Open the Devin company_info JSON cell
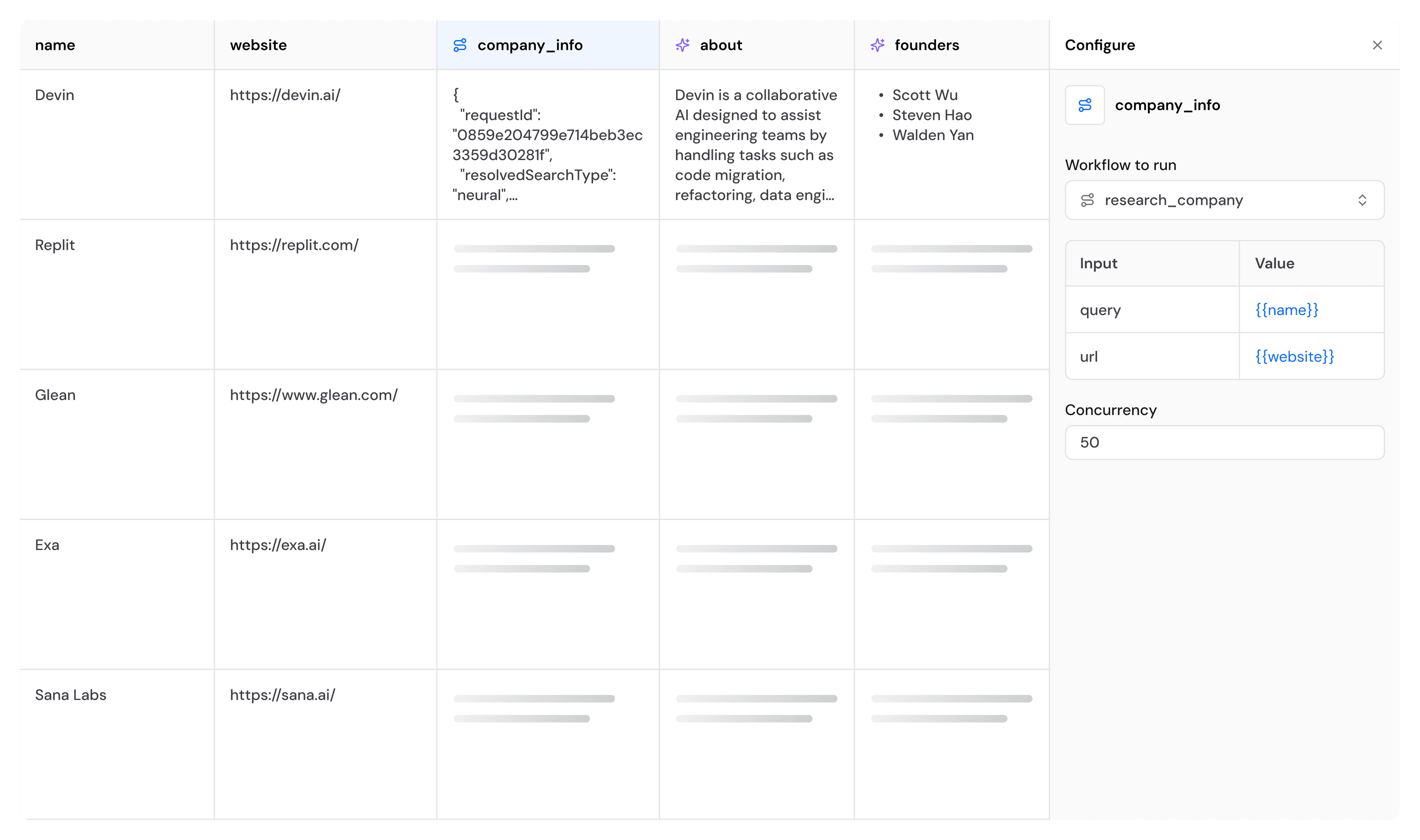This screenshot has width=1420, height=840. 548,145
